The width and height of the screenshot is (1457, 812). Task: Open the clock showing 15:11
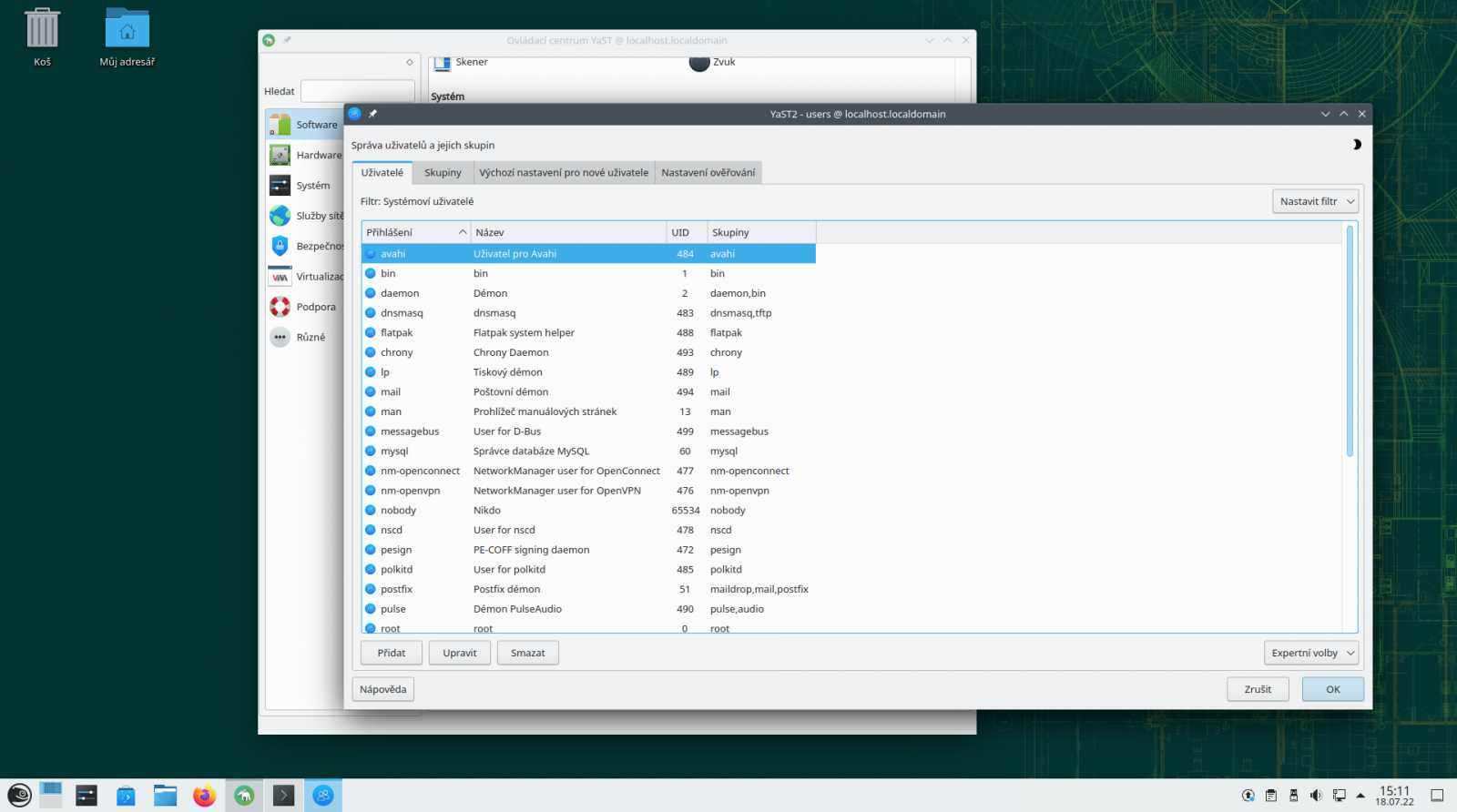1394,796
